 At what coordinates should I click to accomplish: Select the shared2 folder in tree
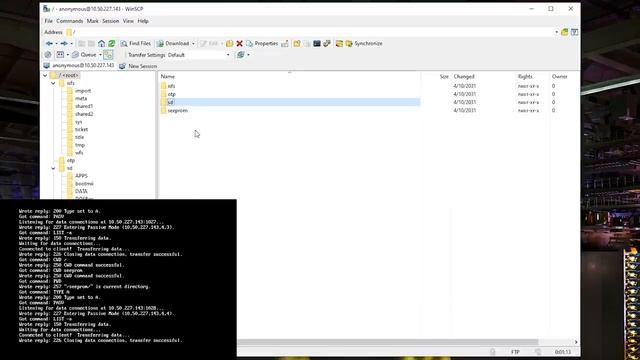coord(84,114)
